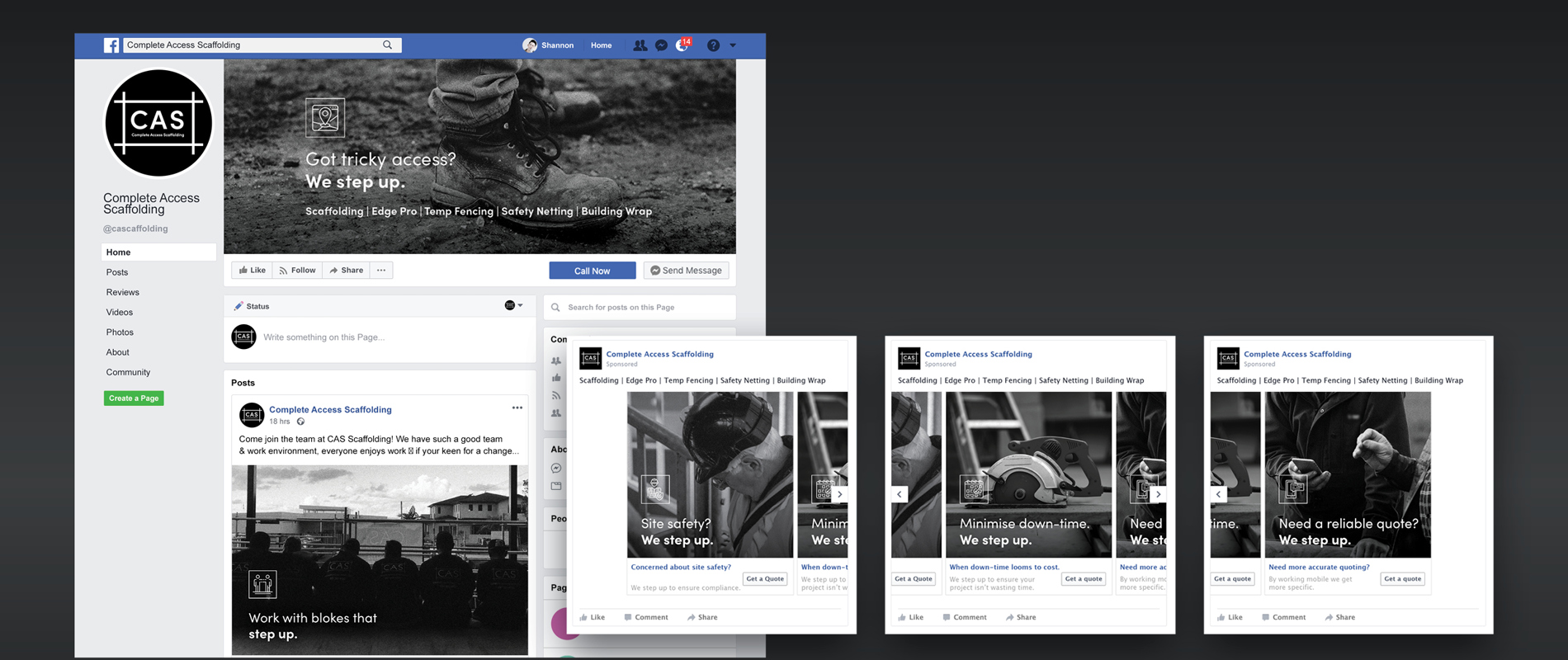The height and width of the screenshot is (660, 1568).
Task: Click the green Create a Page button
Action: point(134,398)
